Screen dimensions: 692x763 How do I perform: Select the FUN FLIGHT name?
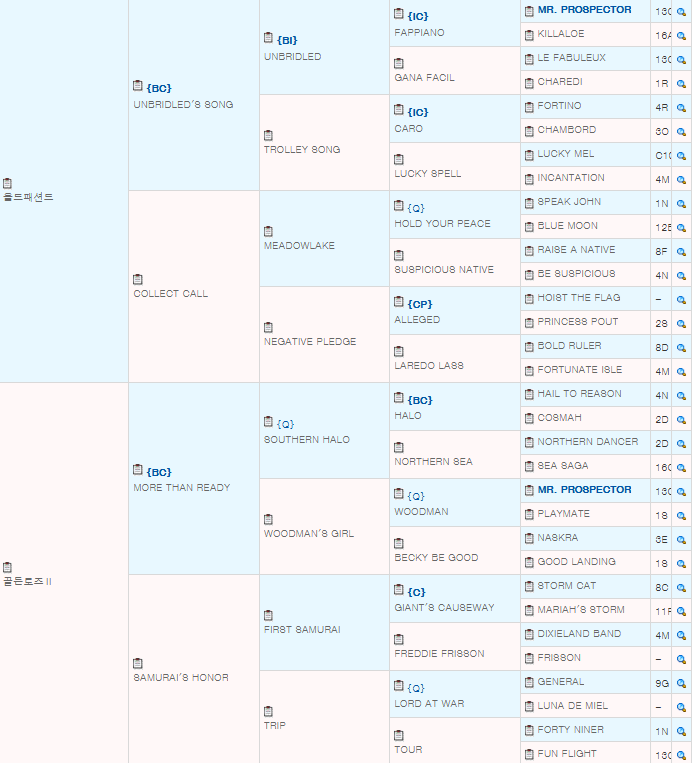coord(566,754)
